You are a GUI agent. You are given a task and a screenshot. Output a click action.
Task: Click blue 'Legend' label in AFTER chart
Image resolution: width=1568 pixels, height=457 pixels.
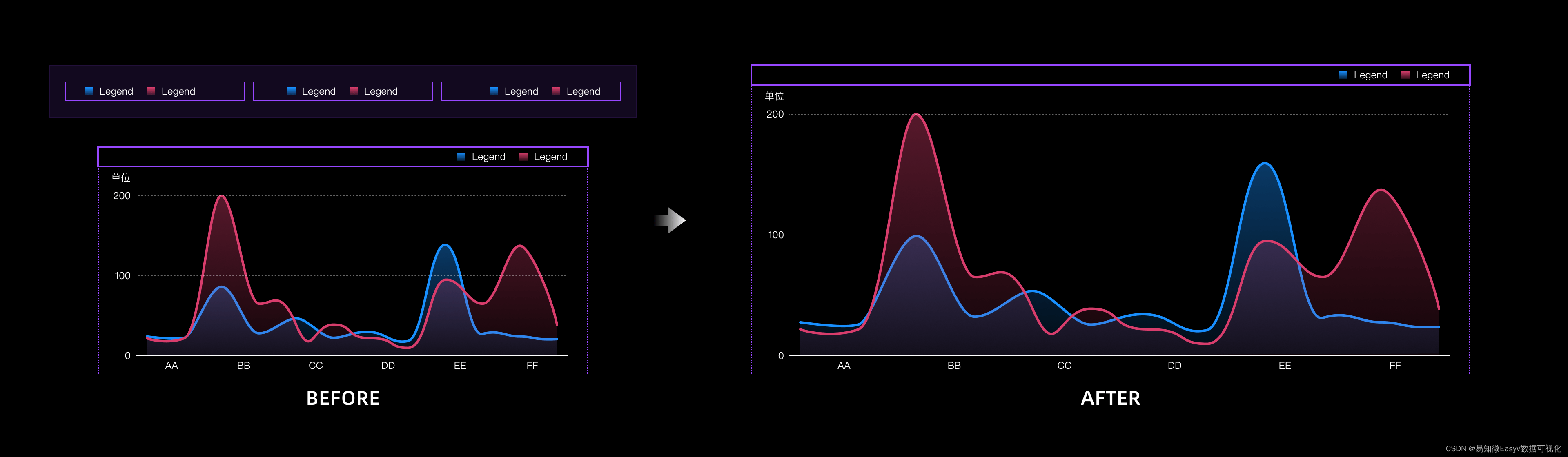point(1371,75)
